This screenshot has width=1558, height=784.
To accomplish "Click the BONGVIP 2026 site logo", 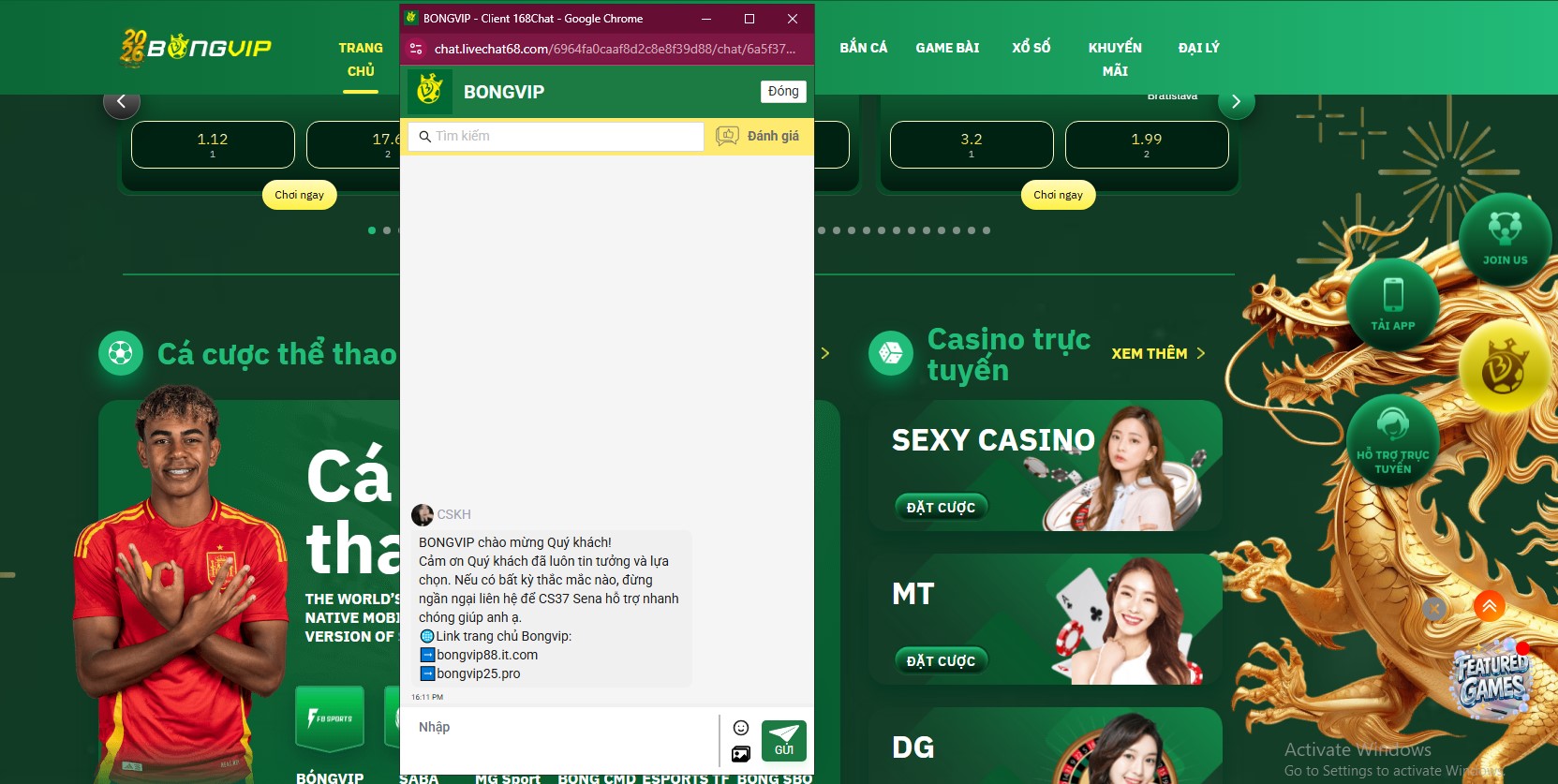I will [x=196, y=47].
